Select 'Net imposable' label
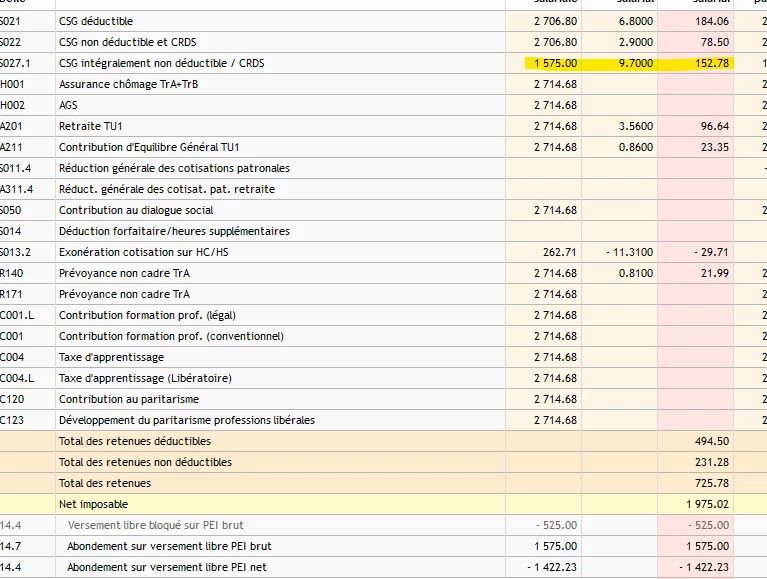Screen dimensions: 767x579 93,505
